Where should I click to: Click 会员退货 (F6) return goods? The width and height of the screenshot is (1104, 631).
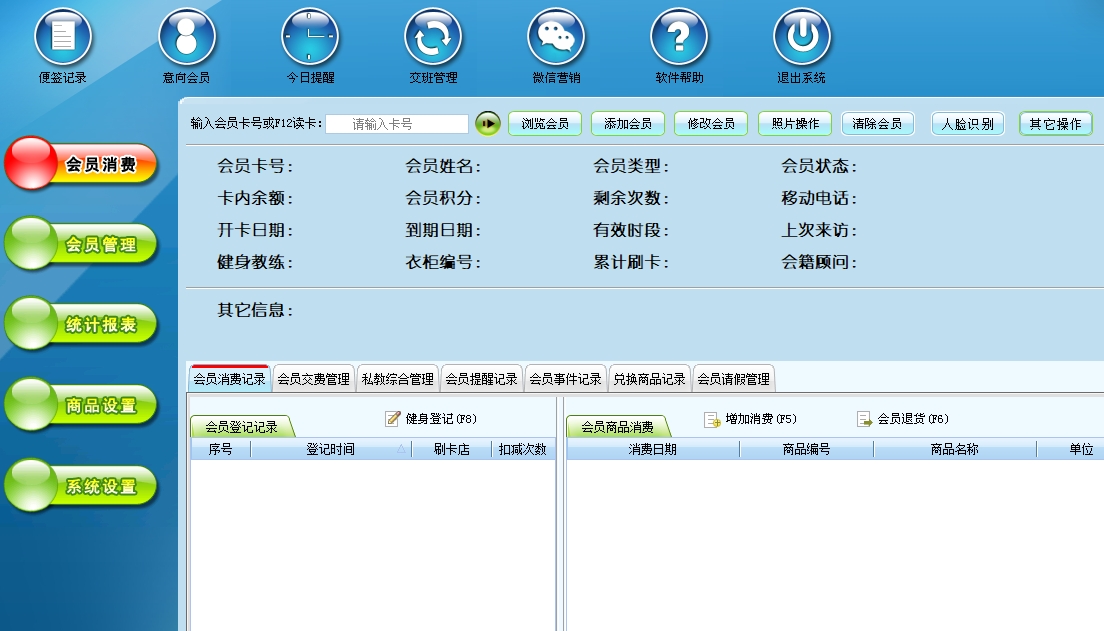(902, 419)
